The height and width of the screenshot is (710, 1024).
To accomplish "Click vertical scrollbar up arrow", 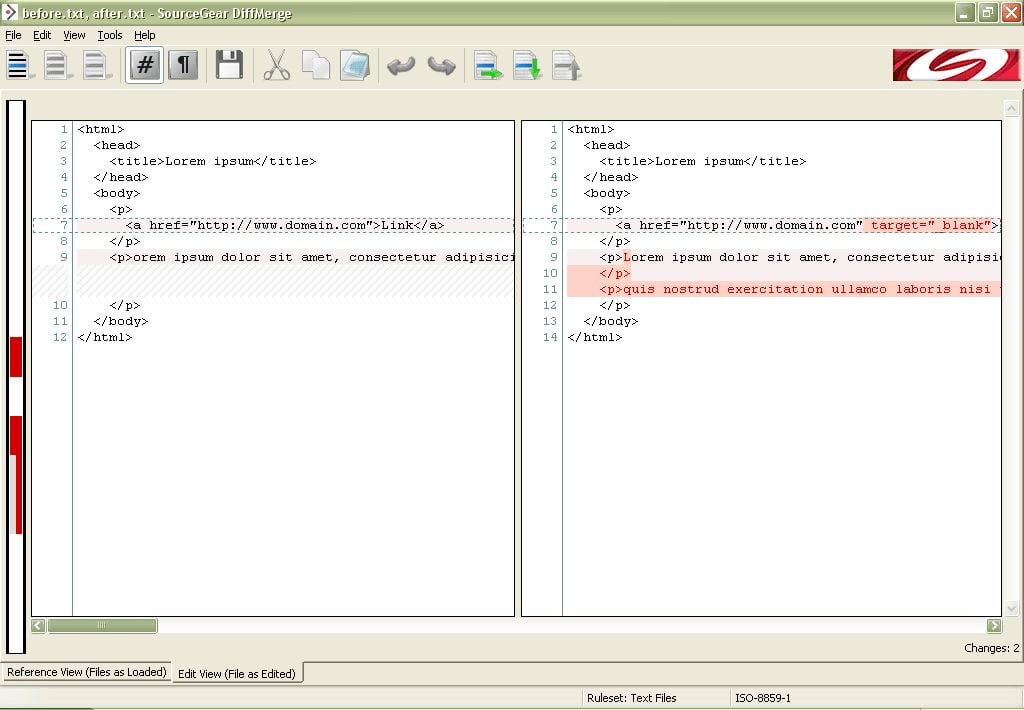I will coord(1011,108).
